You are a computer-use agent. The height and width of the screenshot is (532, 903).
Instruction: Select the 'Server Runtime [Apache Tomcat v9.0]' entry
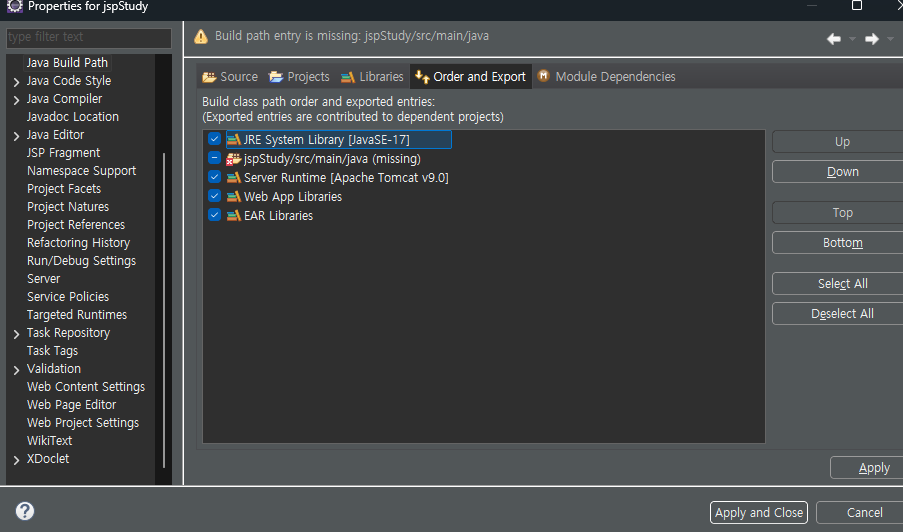point(346,177)
